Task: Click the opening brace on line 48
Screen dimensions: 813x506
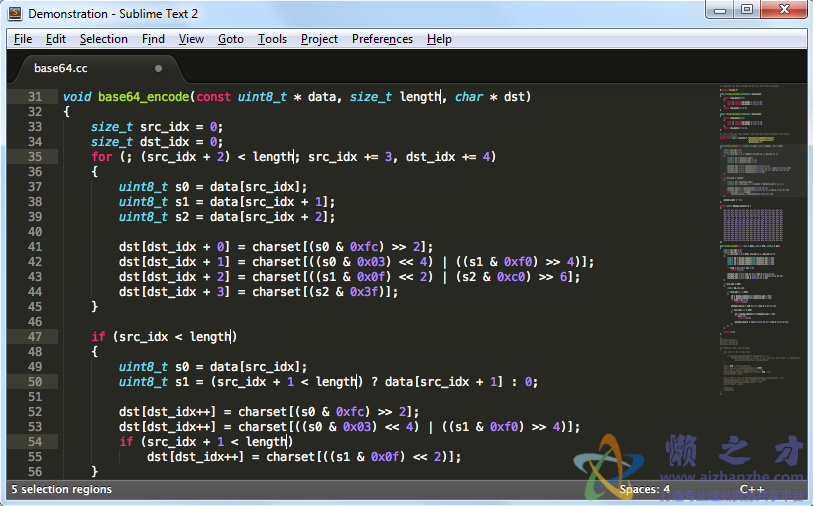Action: [x=94, y=352]
